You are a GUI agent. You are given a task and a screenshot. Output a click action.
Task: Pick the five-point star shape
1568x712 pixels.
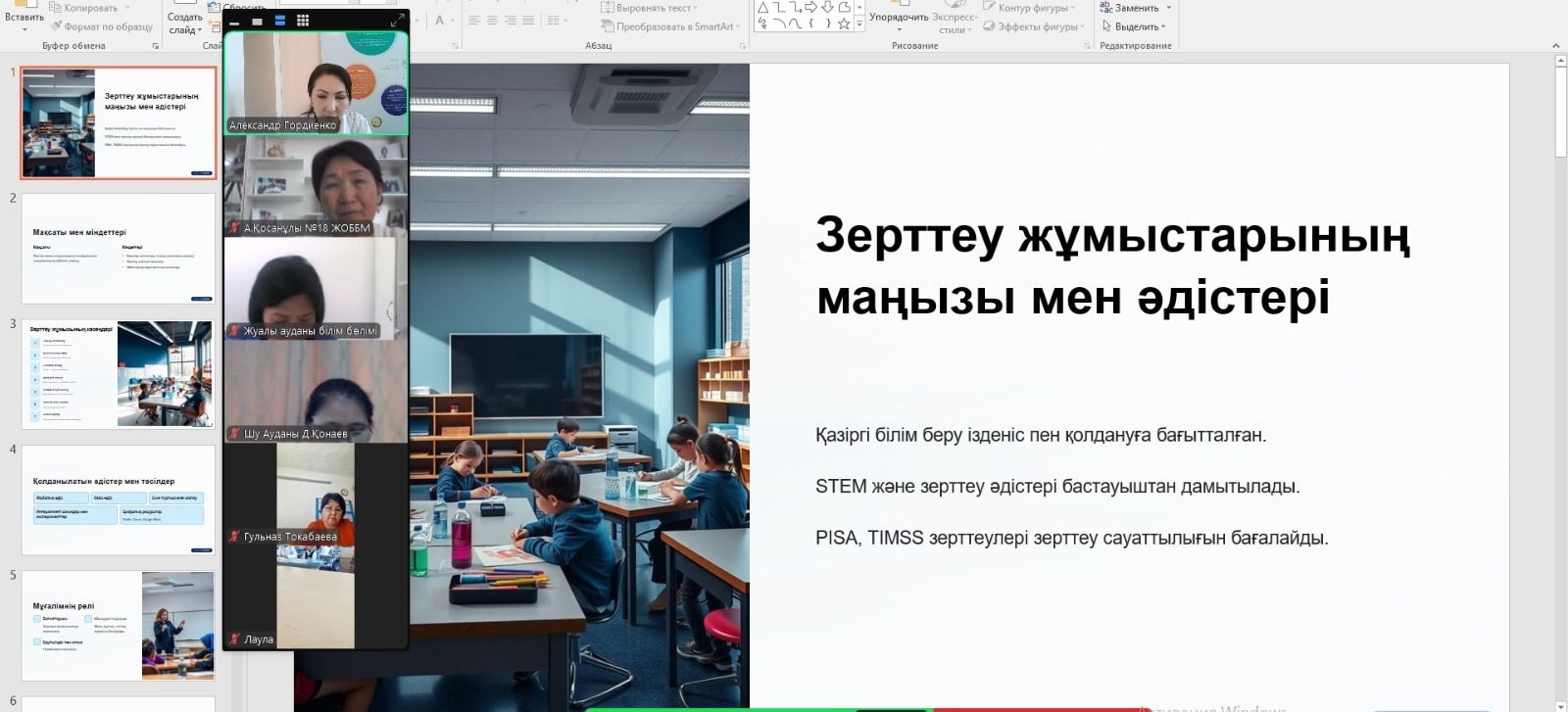tap(844, 24)
